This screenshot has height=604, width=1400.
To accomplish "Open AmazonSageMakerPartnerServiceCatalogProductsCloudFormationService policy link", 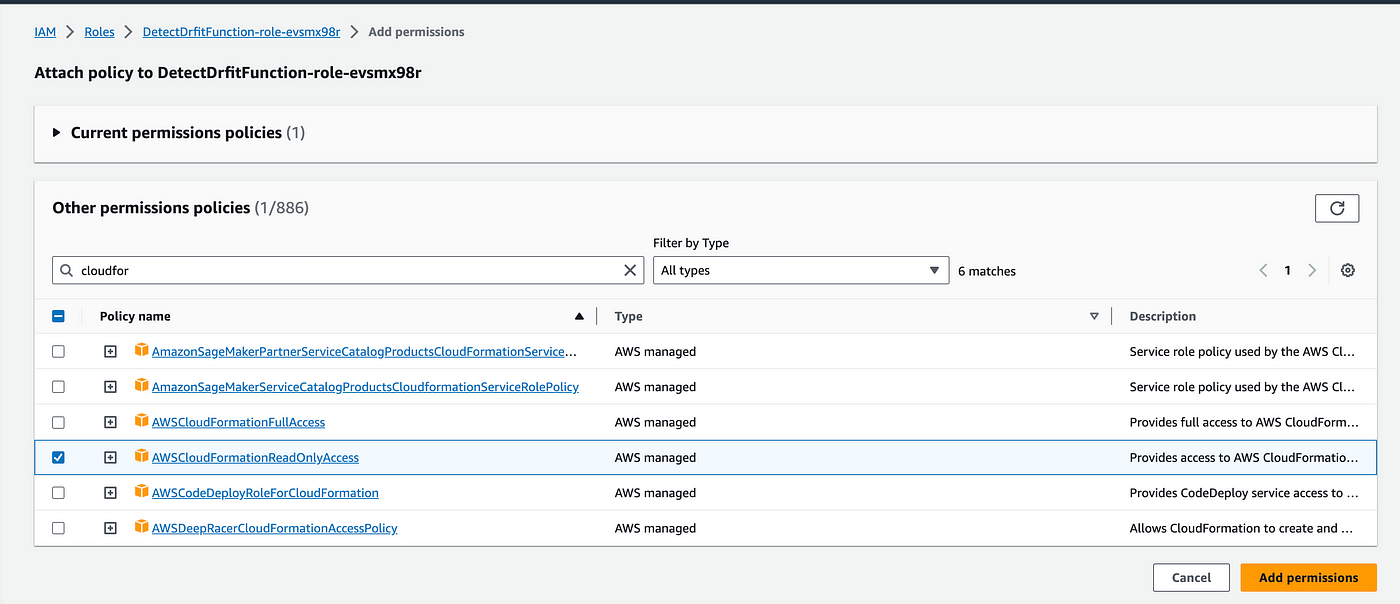I will pos(365,352).
